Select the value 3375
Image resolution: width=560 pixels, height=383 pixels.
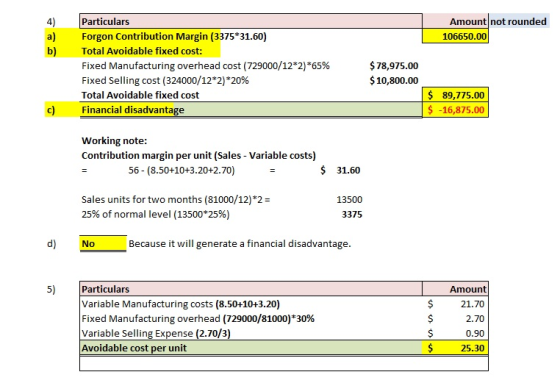pos(352,214)
